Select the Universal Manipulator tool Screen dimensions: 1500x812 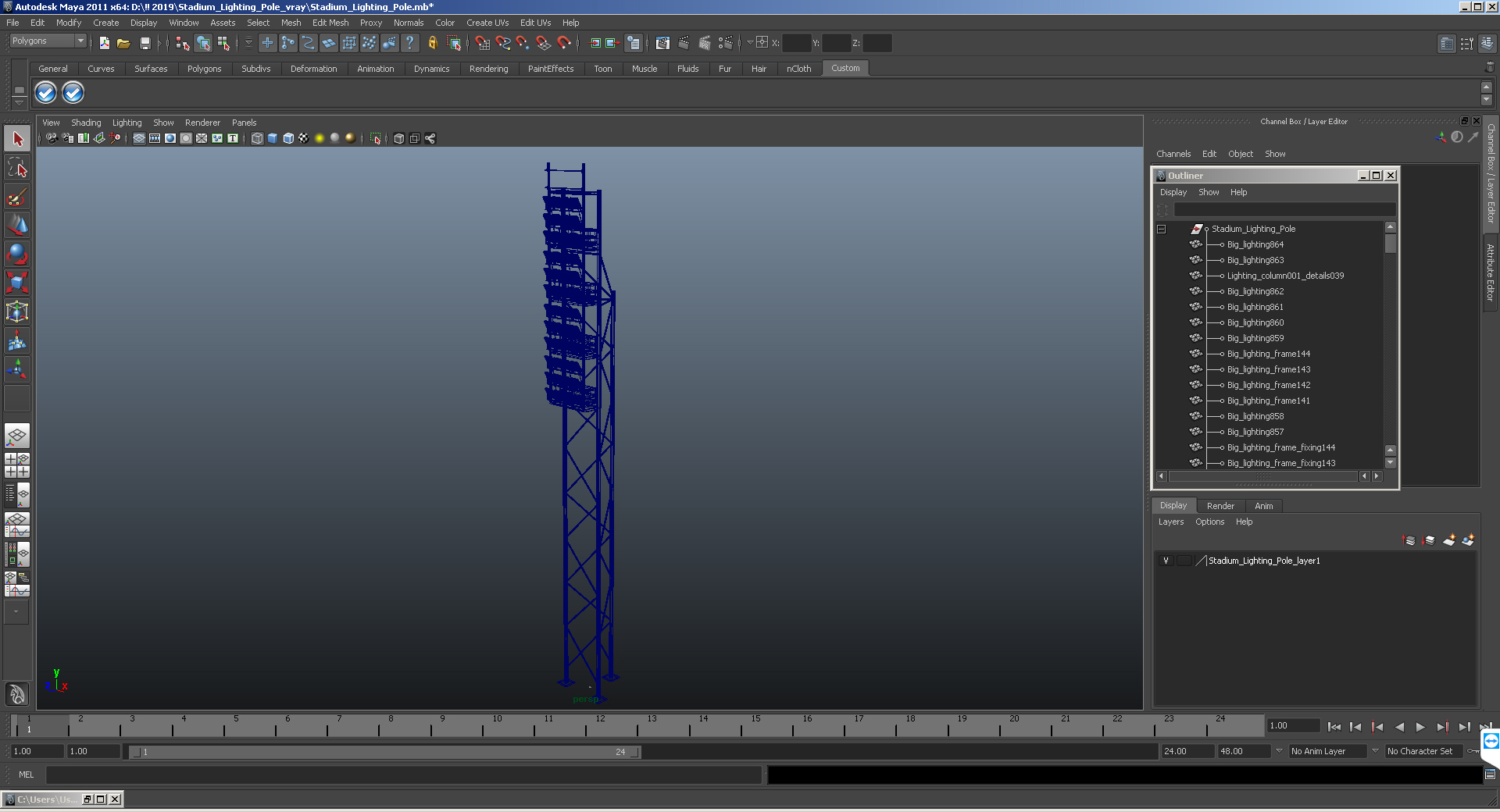17,312
